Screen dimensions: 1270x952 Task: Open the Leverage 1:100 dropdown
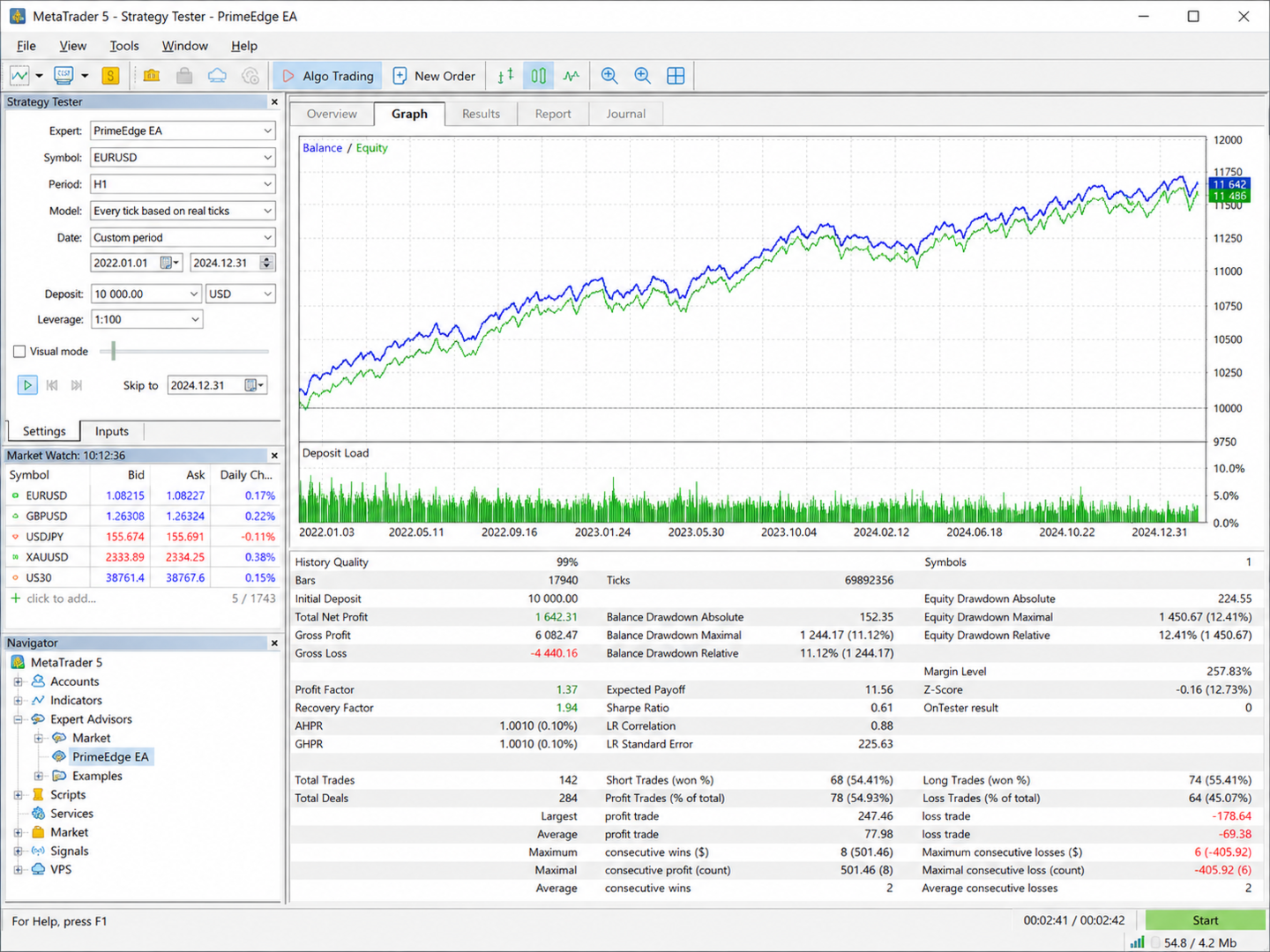pyautogui.click(x=146, y=319)
